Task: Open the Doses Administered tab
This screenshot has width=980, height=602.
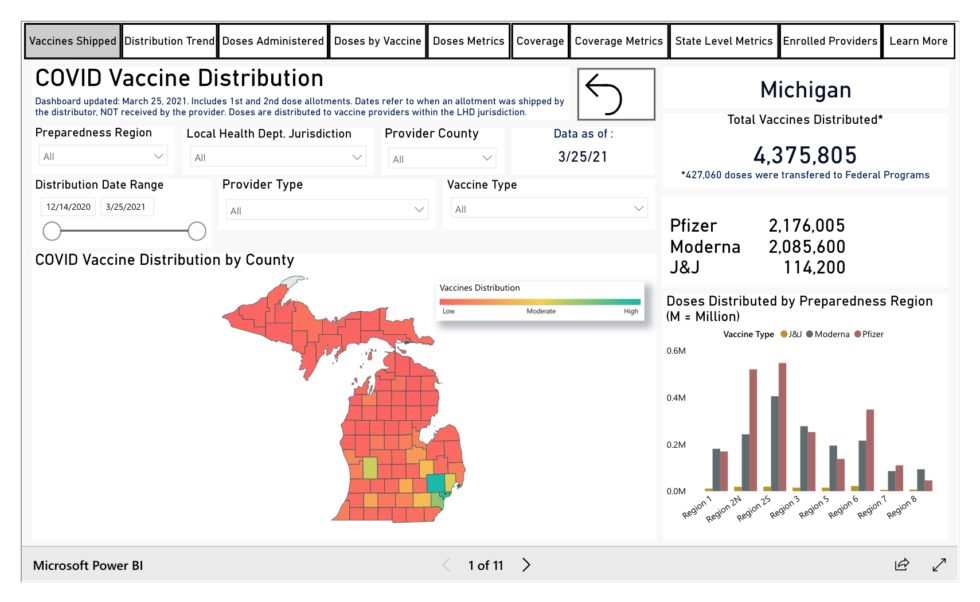Action: 272,41
